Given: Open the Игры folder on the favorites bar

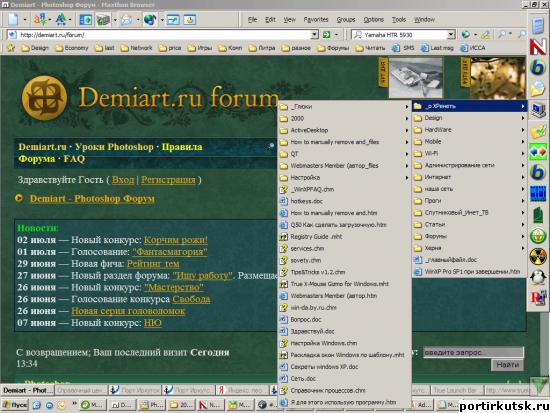Looking at the screenshot, I should [x=200, y=48].
